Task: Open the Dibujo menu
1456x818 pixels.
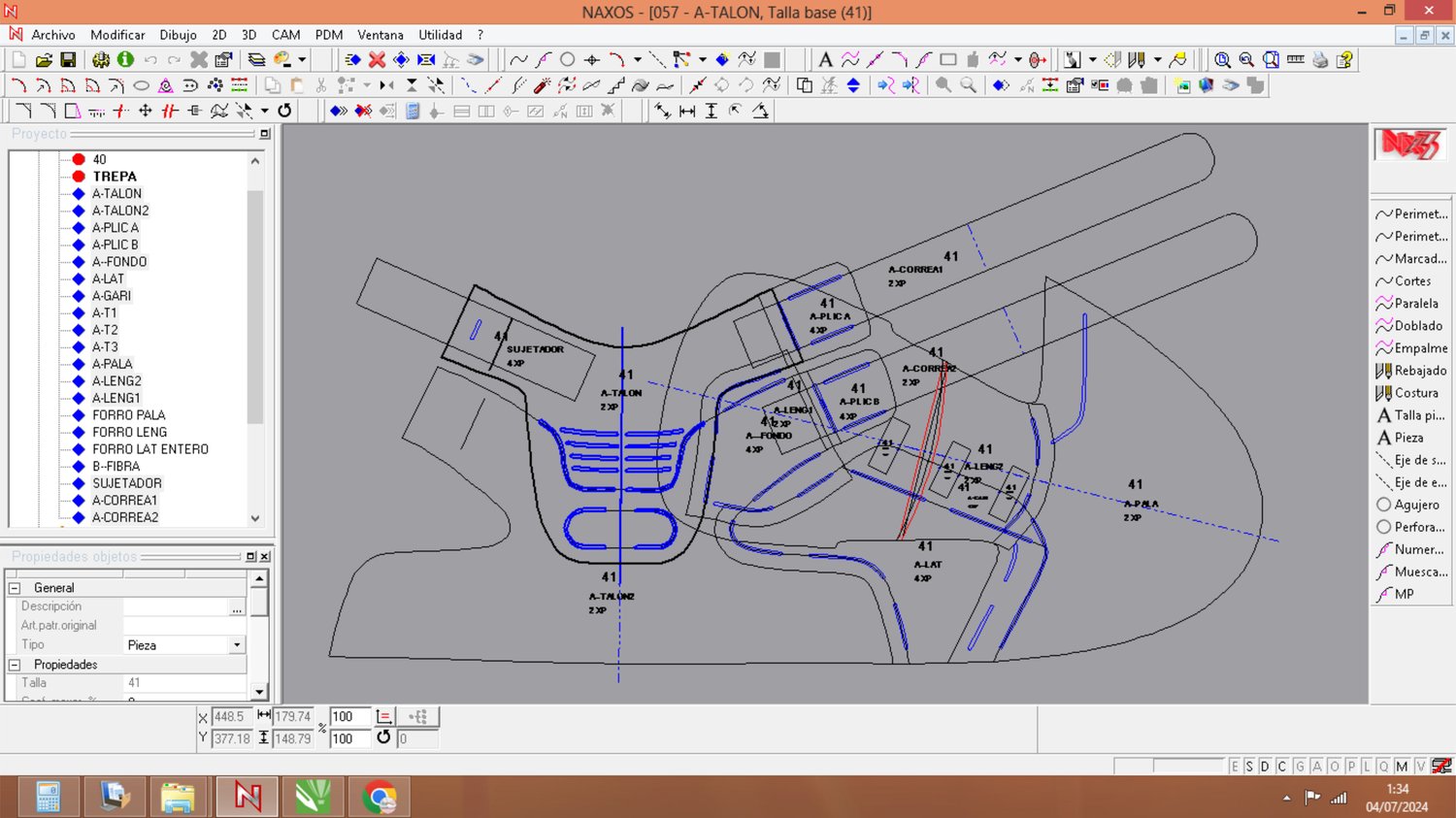Action: pyautogui.click(x=178, y=35)
